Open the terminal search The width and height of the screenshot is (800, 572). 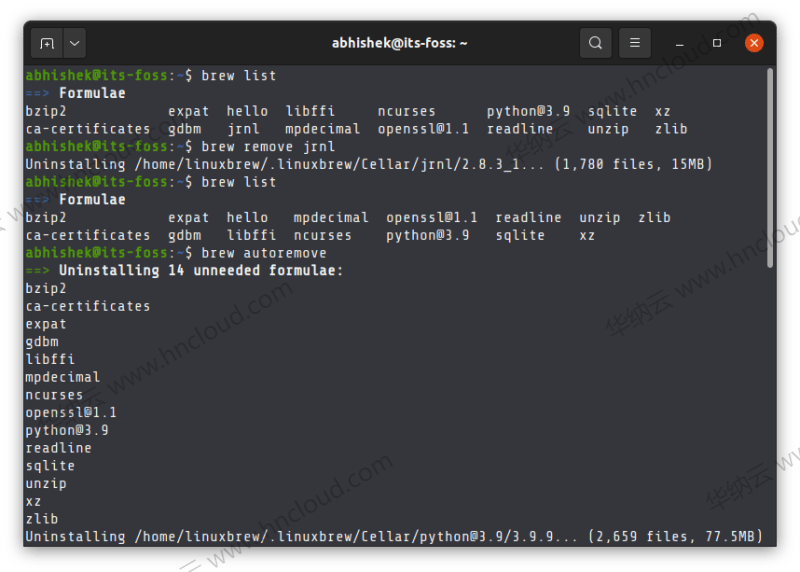tap(595, 43)
